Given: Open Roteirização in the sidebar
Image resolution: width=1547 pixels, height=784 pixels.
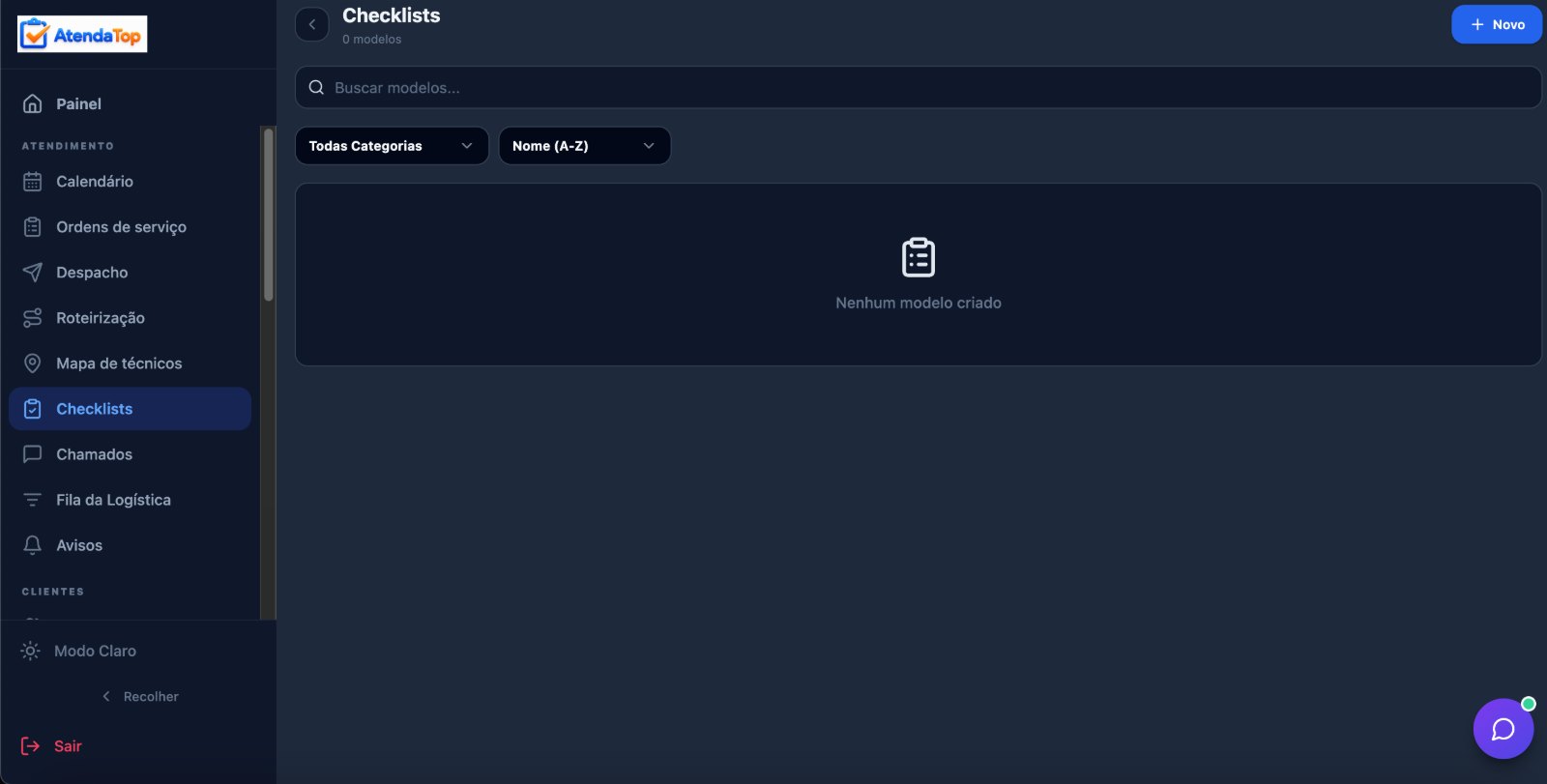Looking at the screenshot, I should click(130, 317).
